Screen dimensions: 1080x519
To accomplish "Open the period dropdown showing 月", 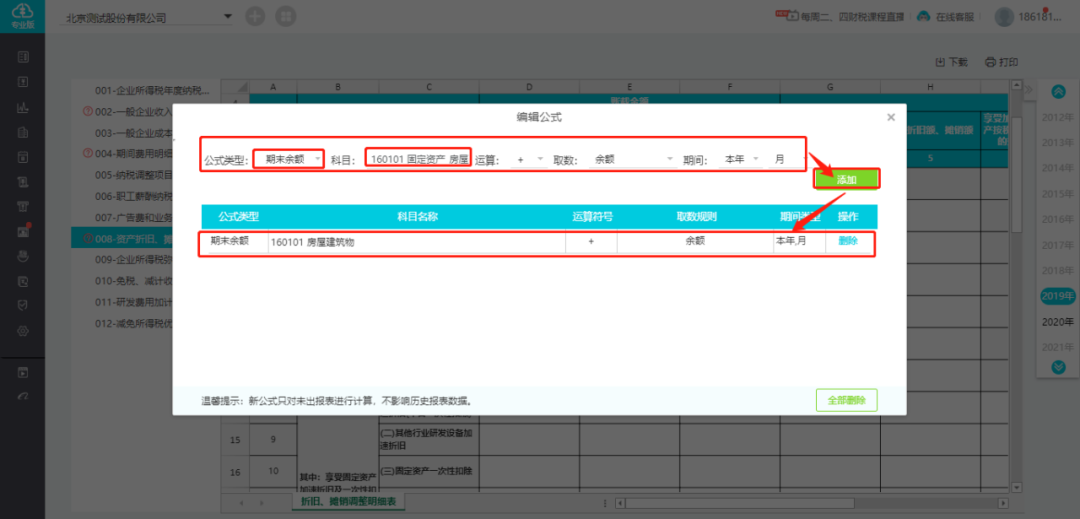I will 788,159.
